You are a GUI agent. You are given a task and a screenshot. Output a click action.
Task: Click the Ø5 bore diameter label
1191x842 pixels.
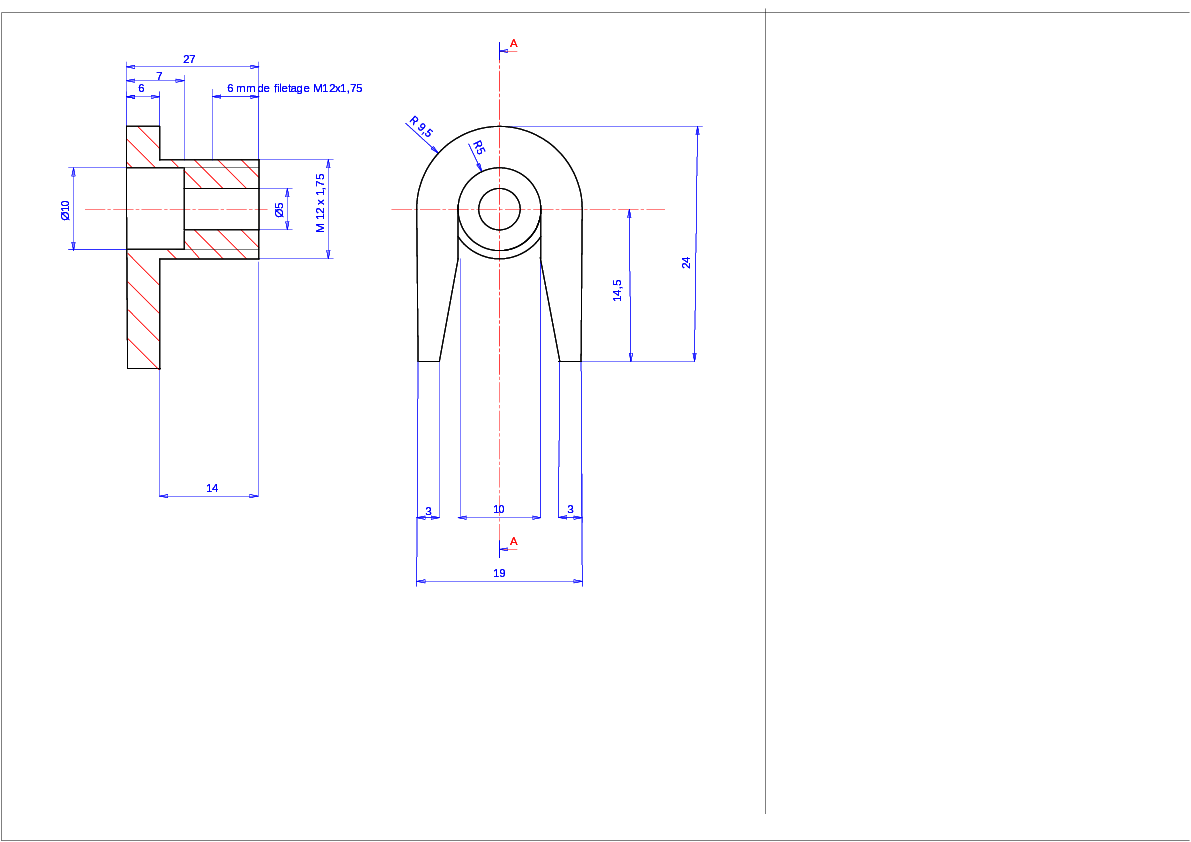[x=280, y=210]
